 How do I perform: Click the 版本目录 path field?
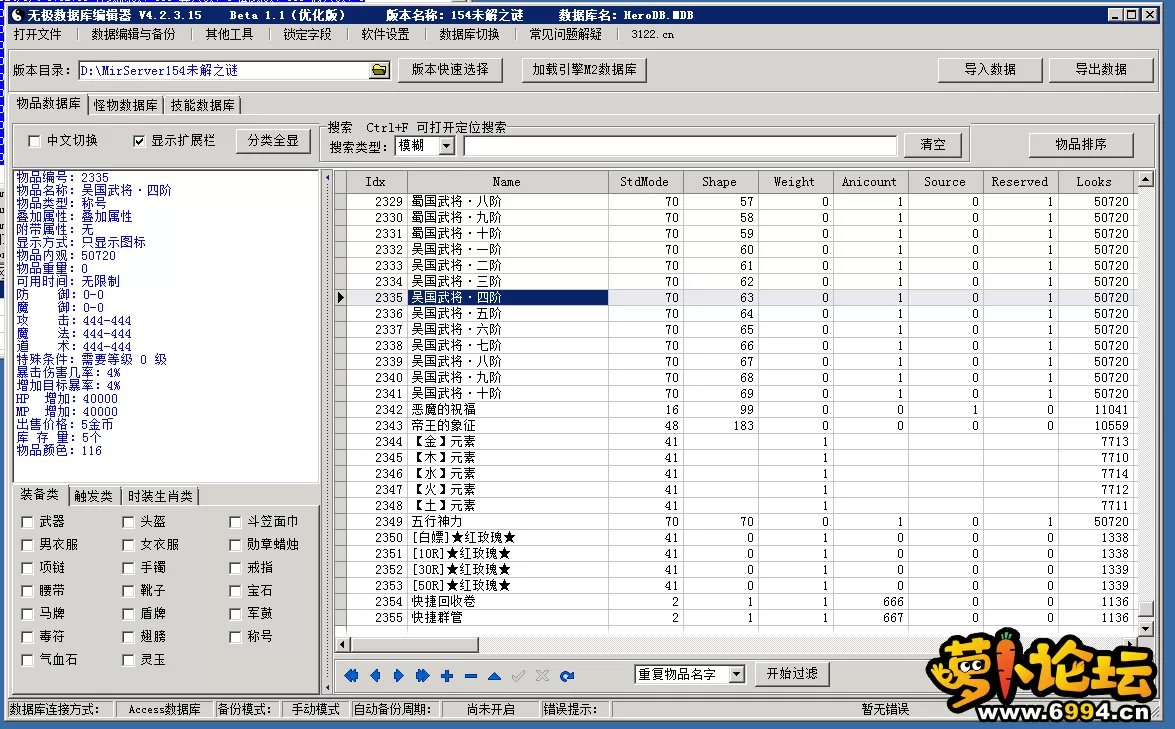click(x=223, y=70)
